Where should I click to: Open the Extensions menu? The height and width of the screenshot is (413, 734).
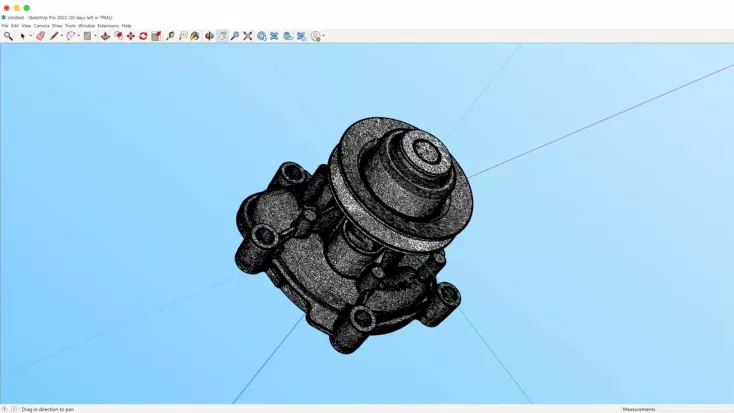(108, 26)
